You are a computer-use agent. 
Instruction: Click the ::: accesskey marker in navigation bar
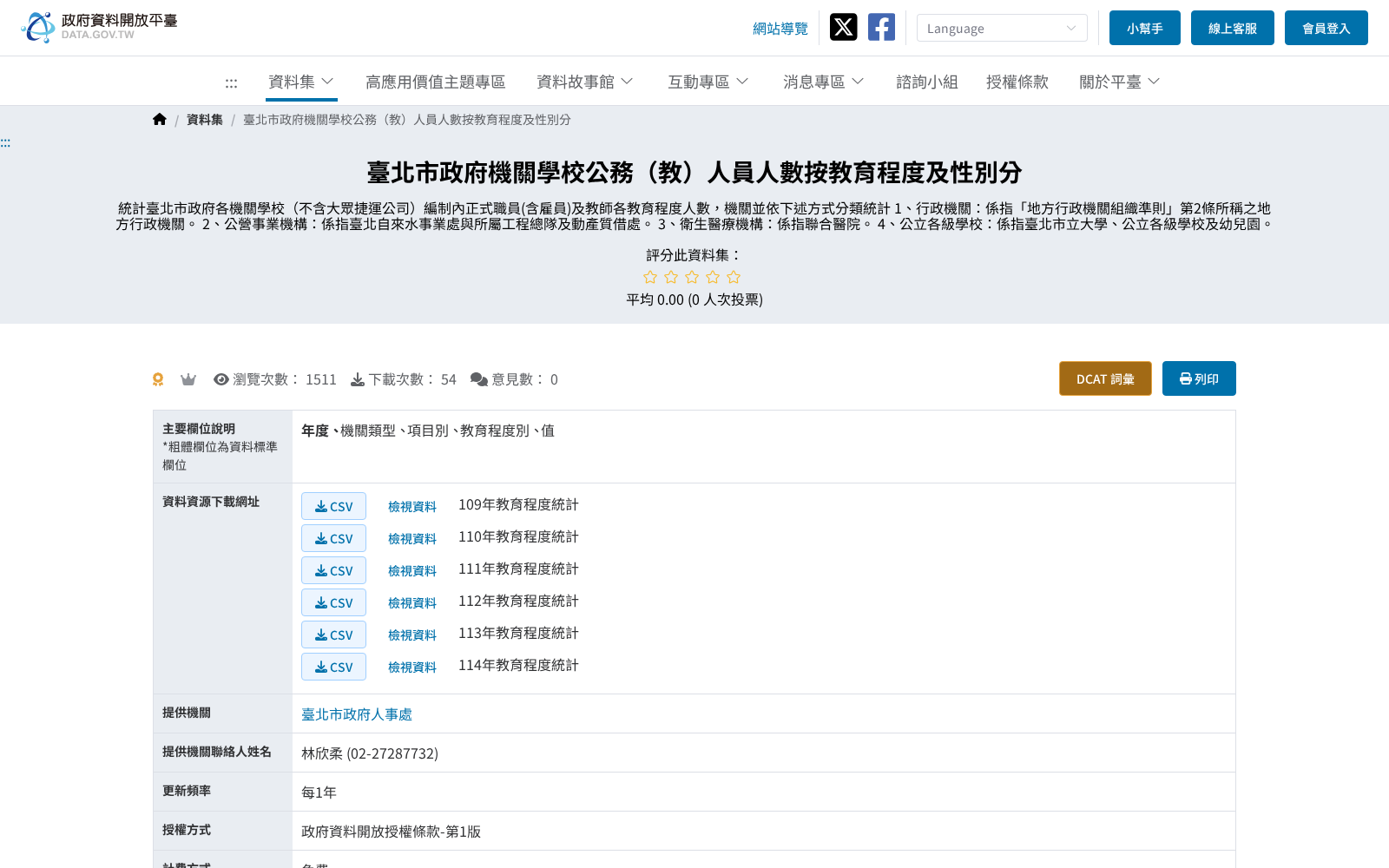[231, 83]
